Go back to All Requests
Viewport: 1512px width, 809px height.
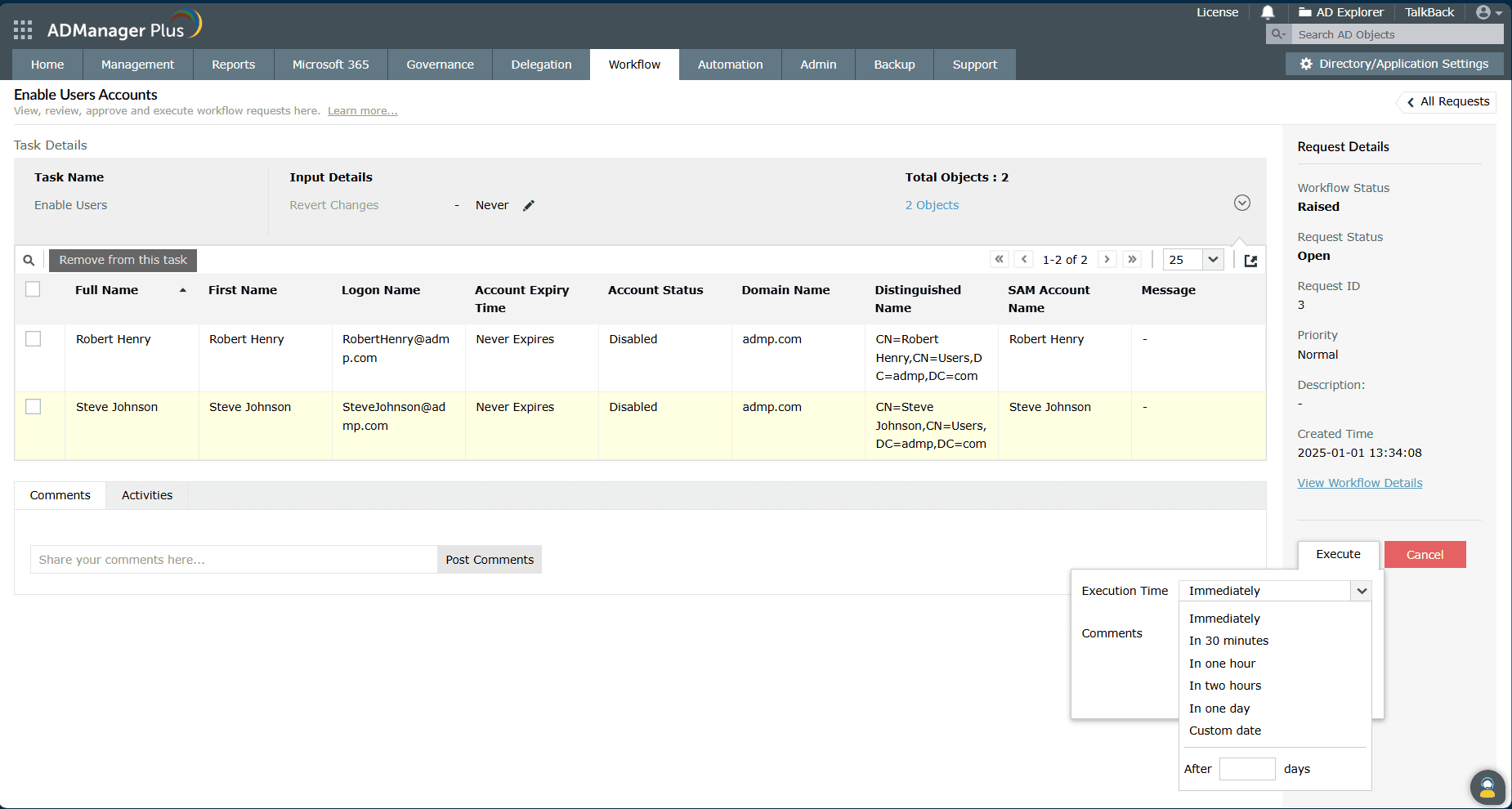(1447, 101)
